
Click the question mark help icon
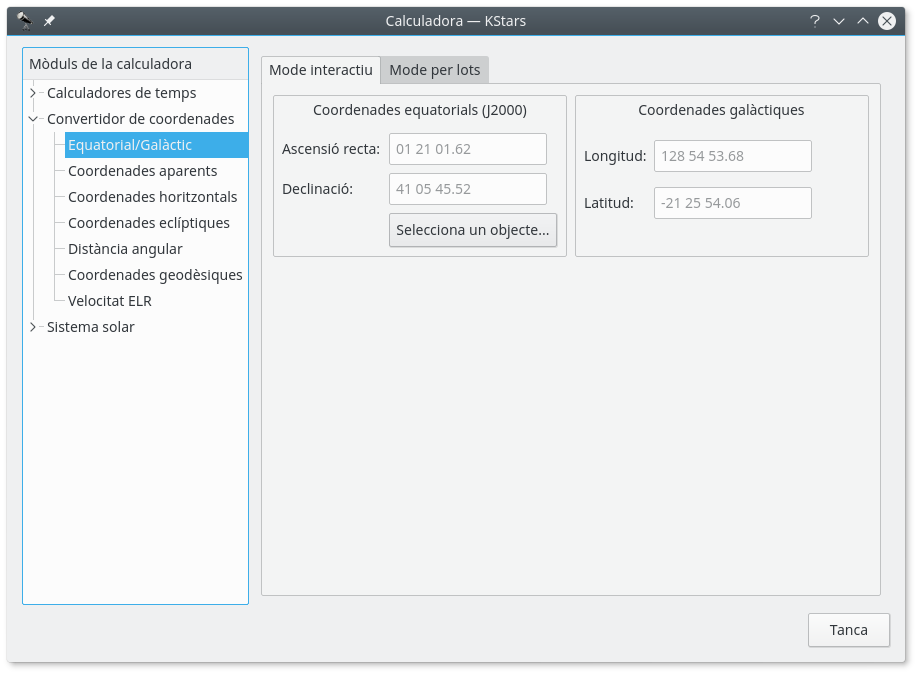point(815,21)
